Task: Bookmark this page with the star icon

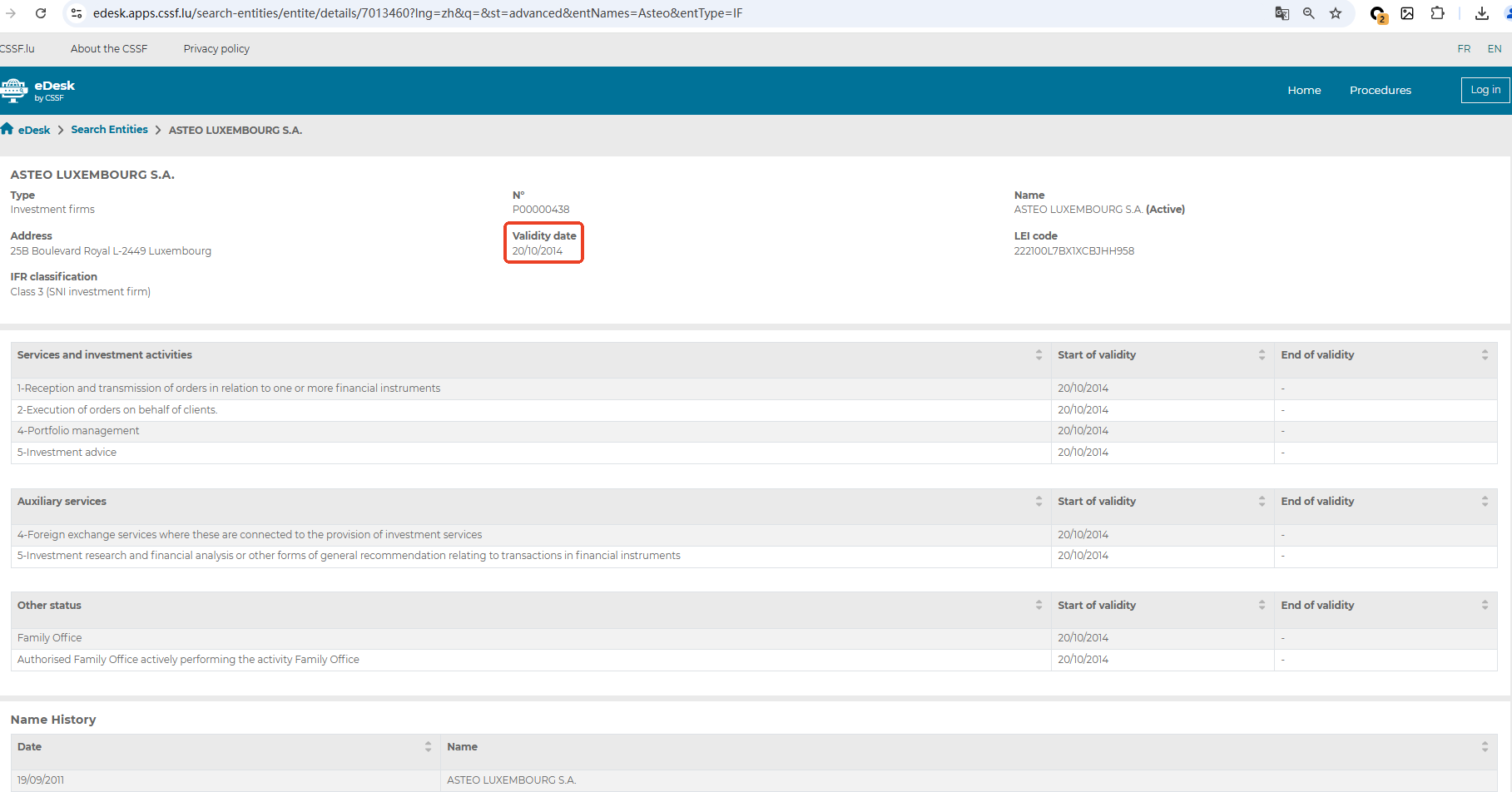Action: (x=1336, y=13)
